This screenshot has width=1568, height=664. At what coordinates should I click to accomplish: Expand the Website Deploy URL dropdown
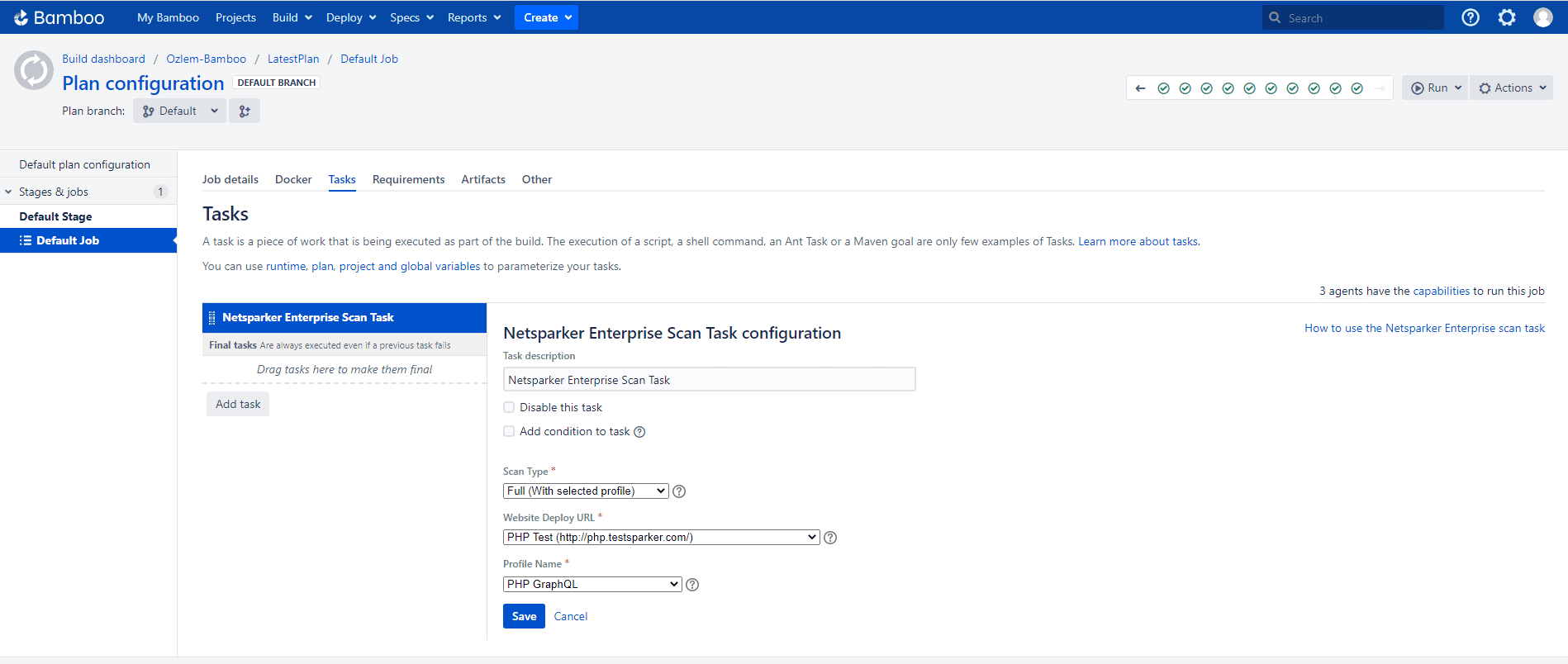click(x=661, y=538)
